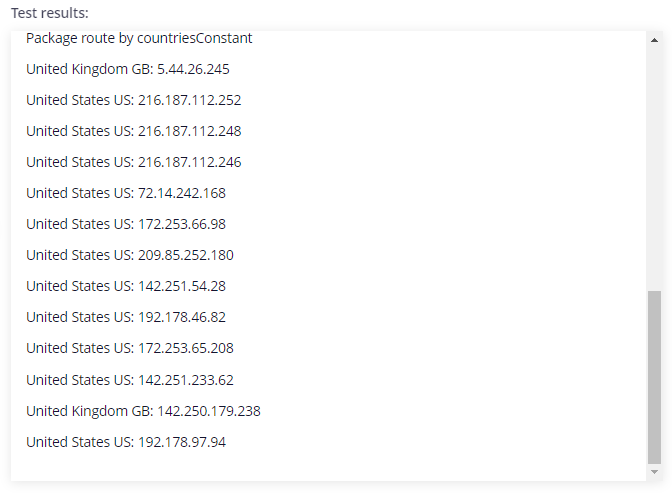Select the line with IP 192.178.46.82

(126, 317)
